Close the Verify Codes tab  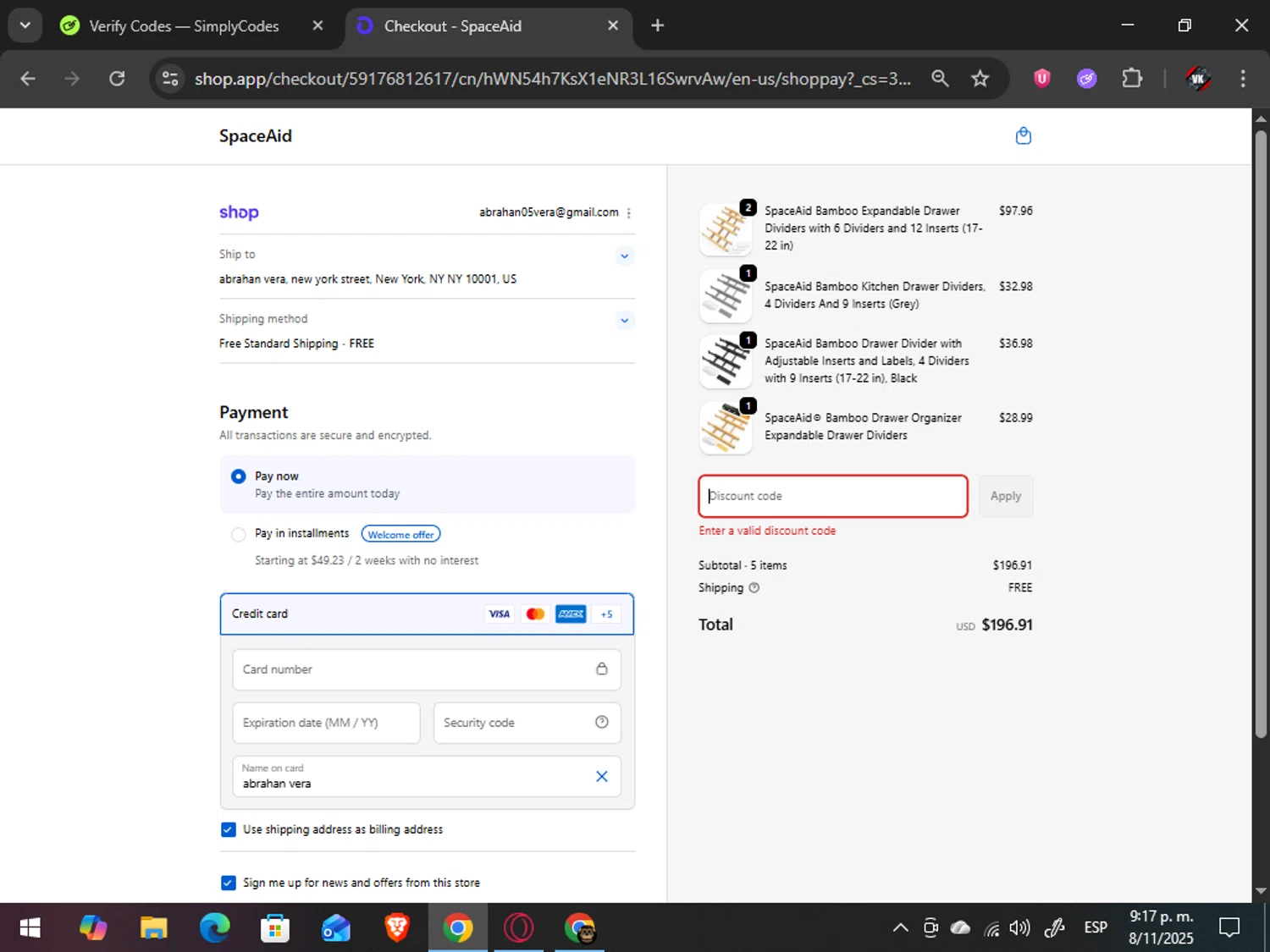[x=317, y=26]
